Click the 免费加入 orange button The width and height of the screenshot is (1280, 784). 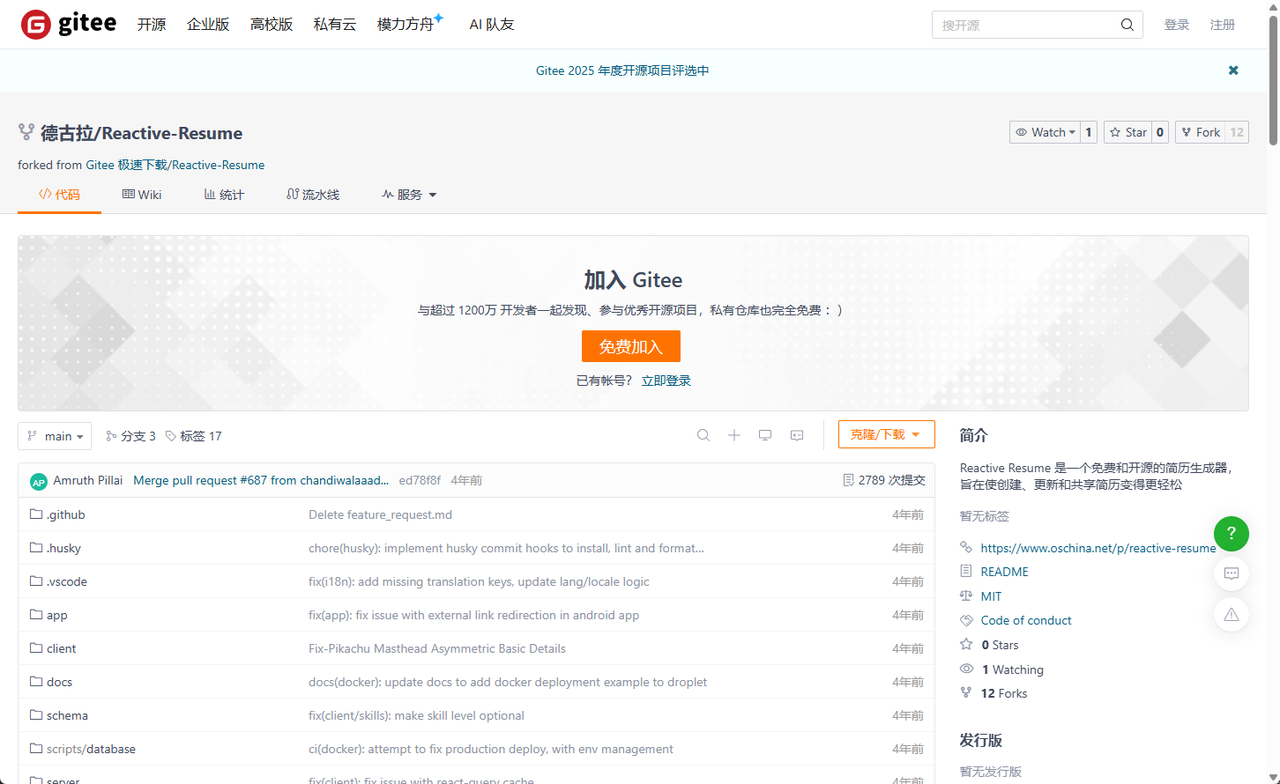[631, 346]
